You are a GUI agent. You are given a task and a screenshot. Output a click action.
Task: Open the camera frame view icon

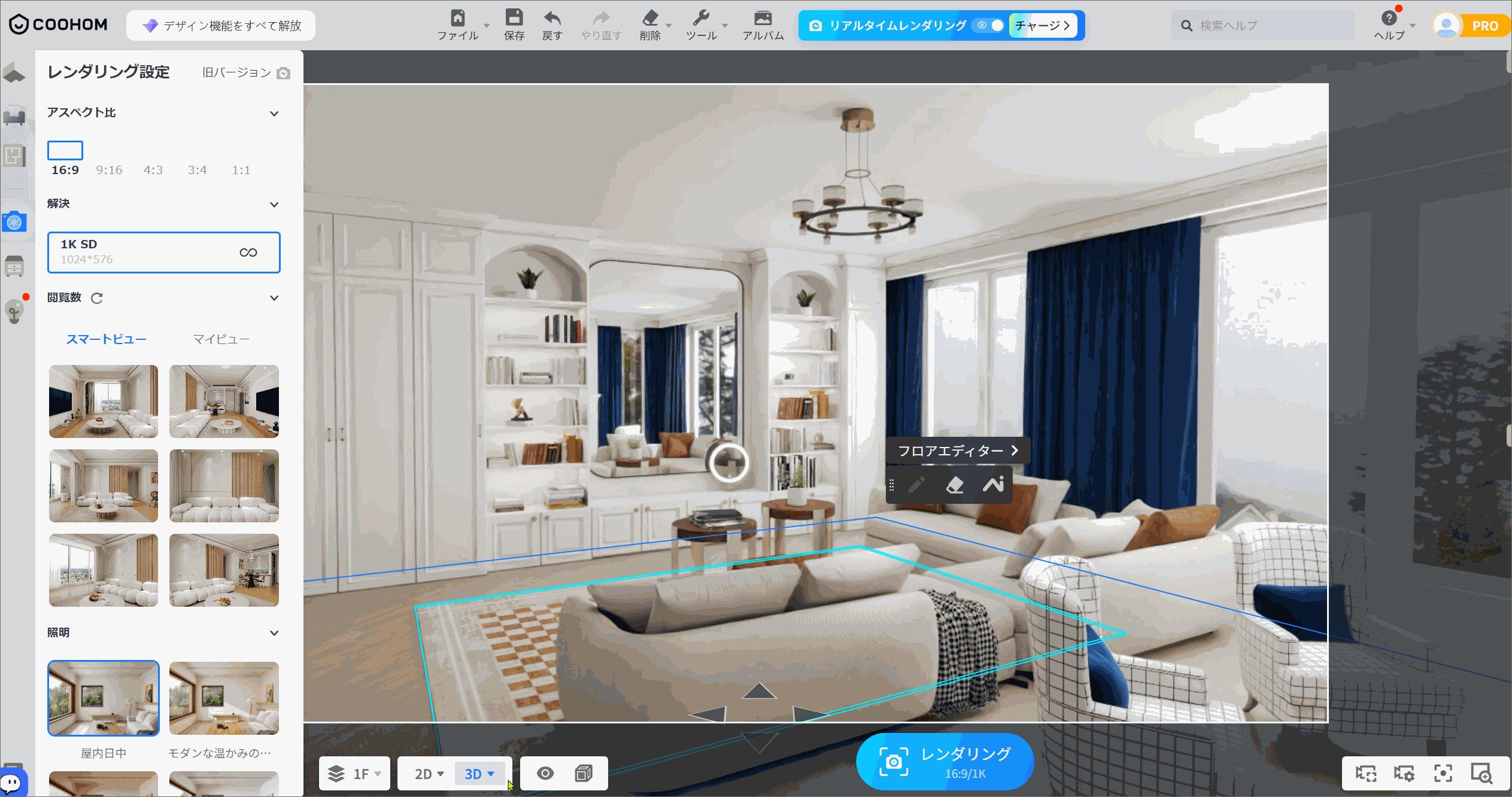[1366, 773]
